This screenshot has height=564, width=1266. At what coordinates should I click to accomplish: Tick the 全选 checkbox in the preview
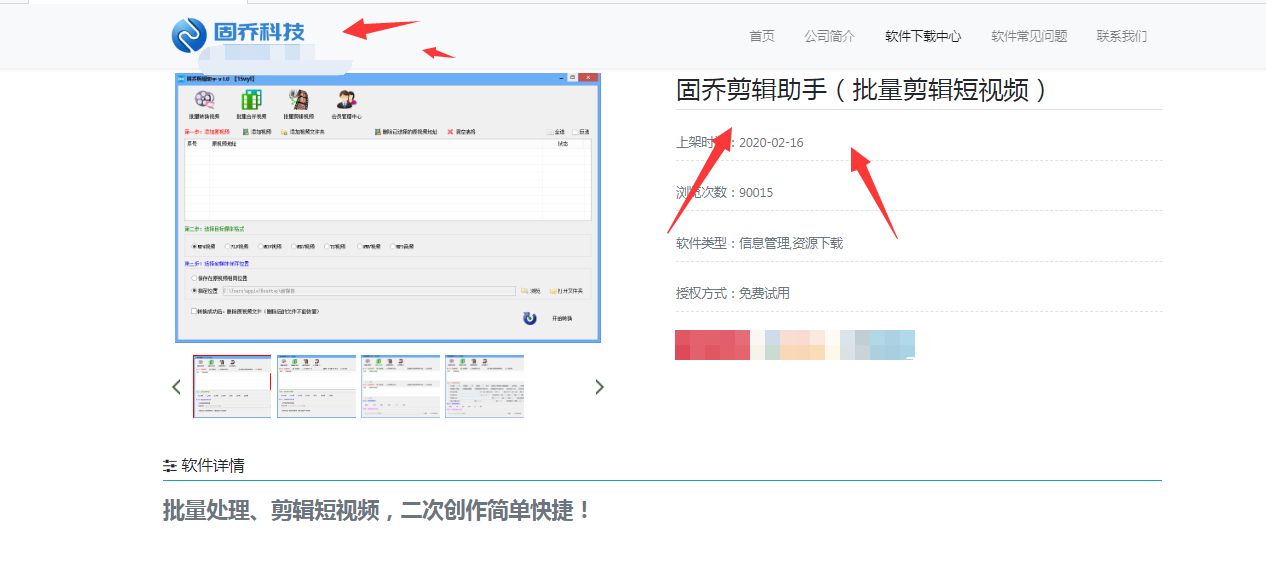(x=550, y=132)
